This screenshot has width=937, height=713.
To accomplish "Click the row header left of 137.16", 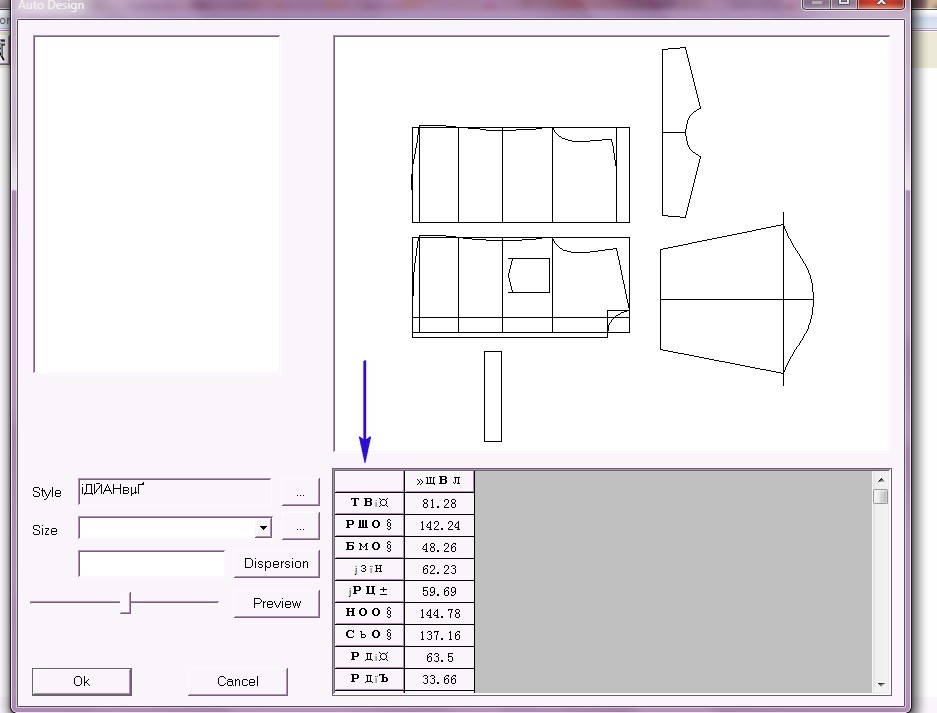I will point(369,635).
